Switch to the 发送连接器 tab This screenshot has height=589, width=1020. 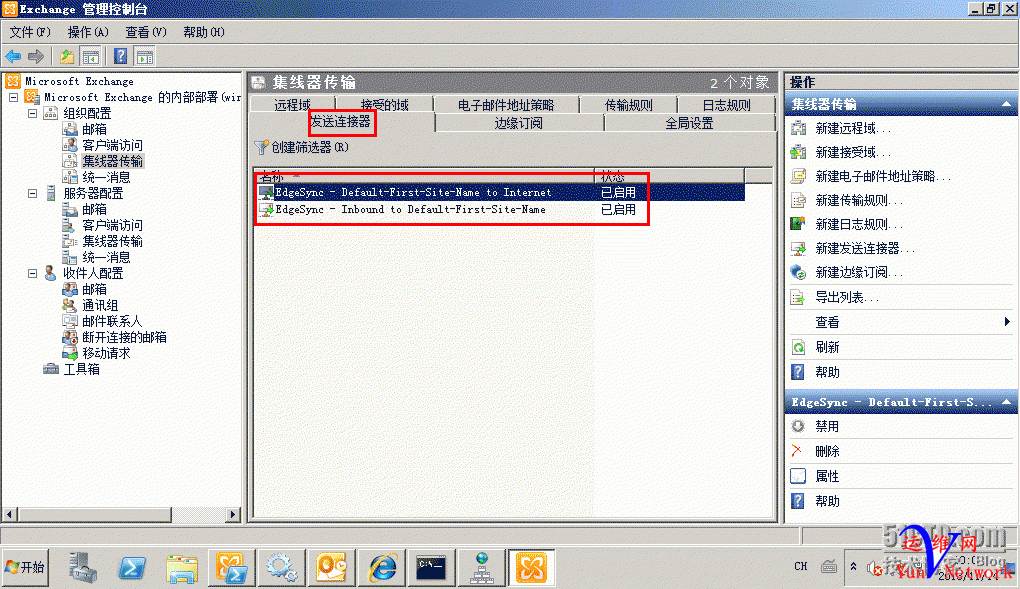341,122
